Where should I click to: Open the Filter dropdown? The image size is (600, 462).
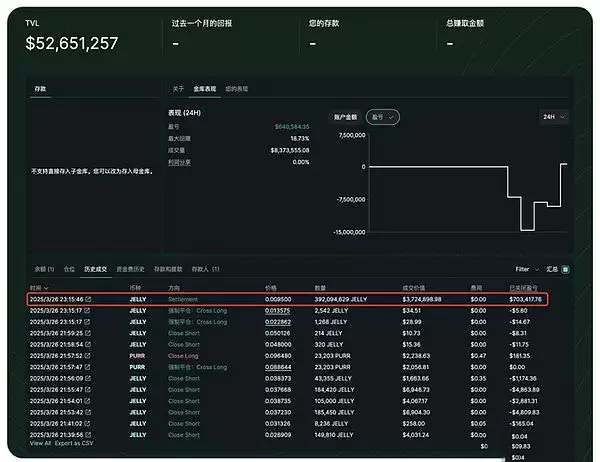click(527, 269)
